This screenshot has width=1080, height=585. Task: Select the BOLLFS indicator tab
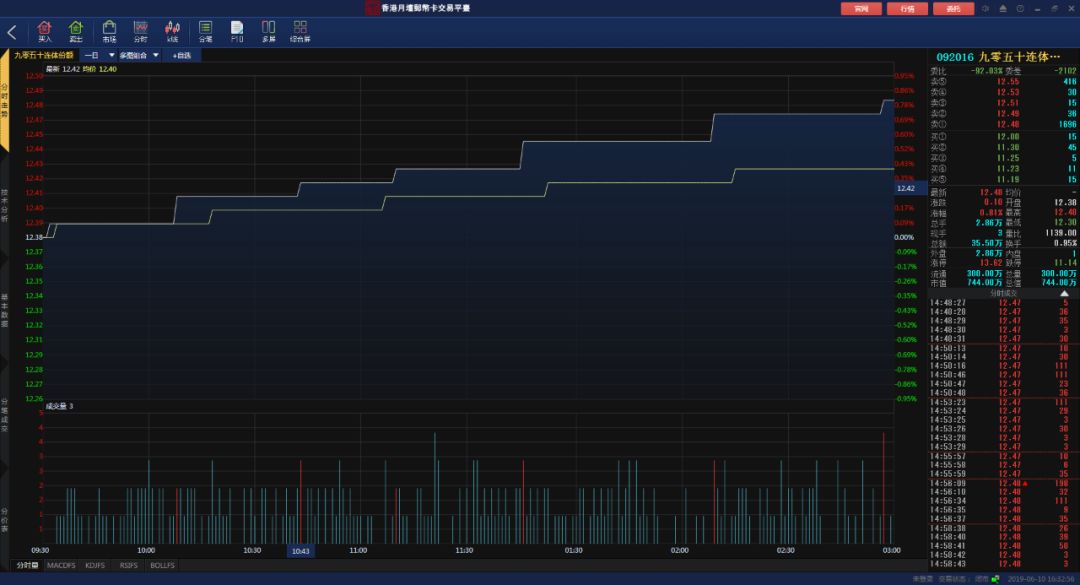click(163, 565)
